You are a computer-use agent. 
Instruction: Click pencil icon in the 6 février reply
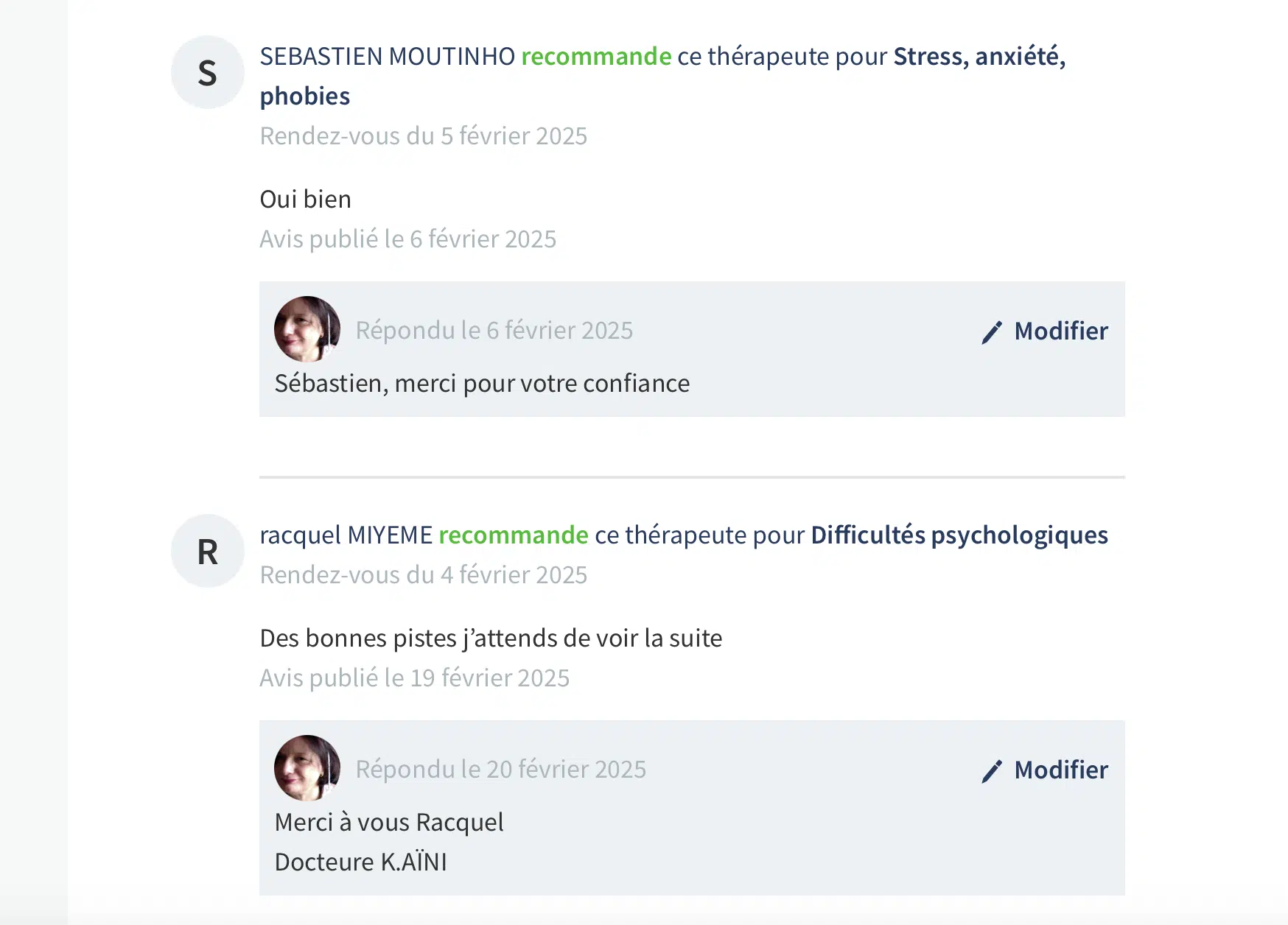point(992,332)
